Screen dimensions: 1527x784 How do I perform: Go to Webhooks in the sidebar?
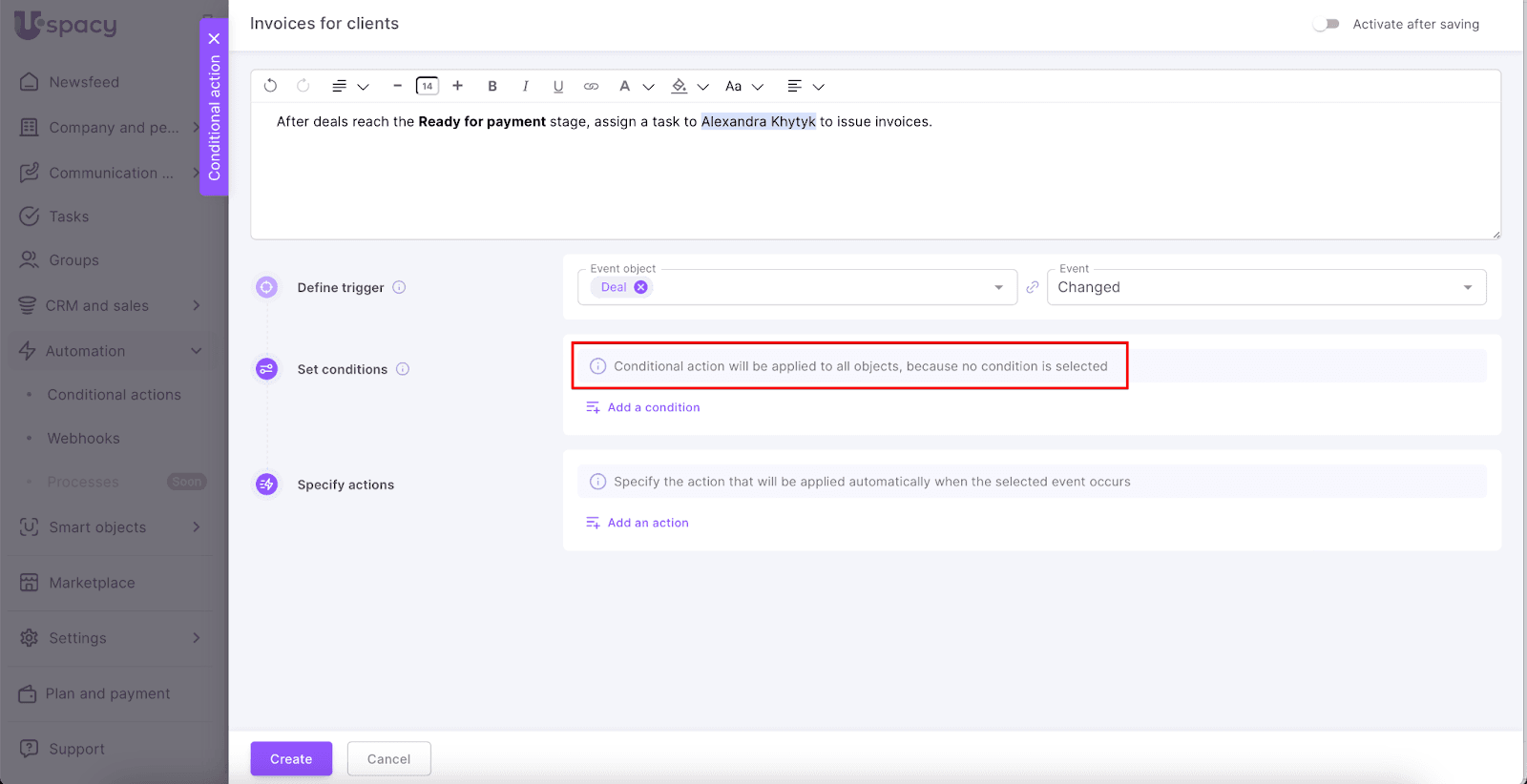pyautogui.click(x=83, y=439)
